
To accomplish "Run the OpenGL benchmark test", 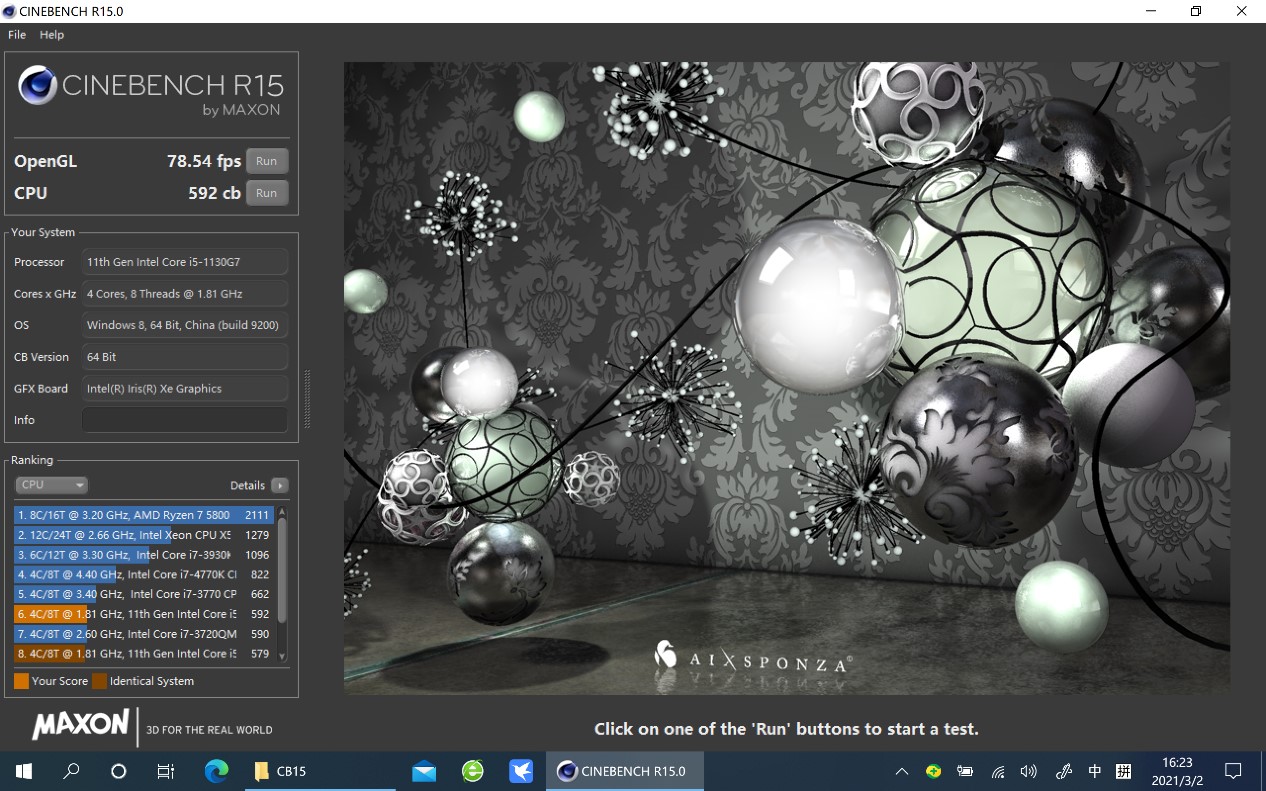I will [267, 161].
